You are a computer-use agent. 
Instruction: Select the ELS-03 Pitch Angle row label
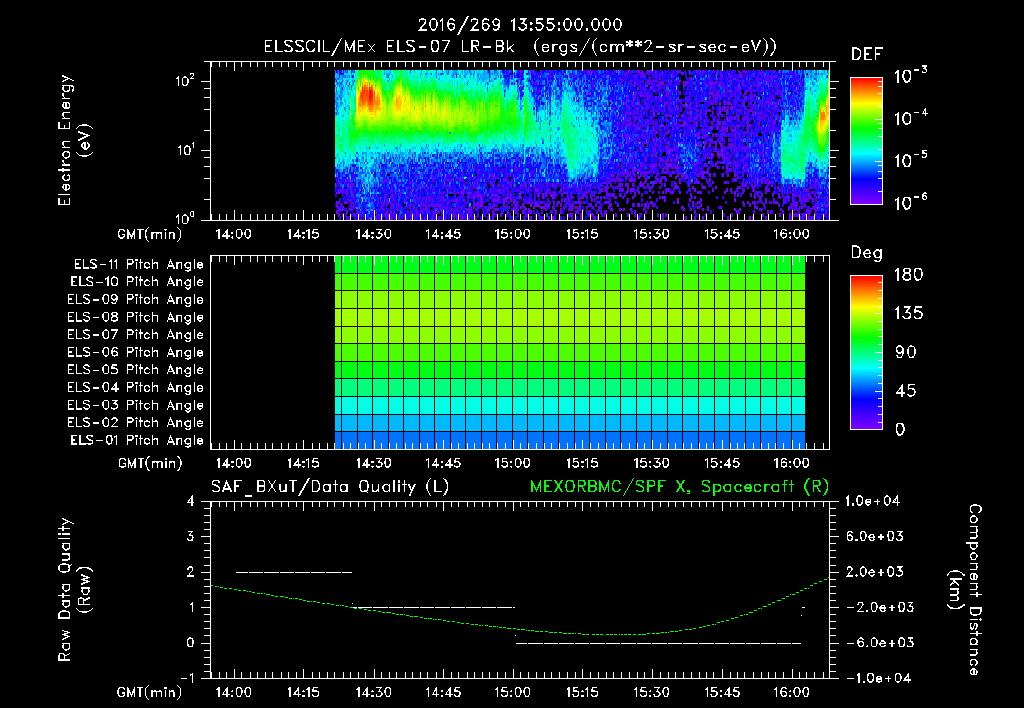[x=135, y=405]
